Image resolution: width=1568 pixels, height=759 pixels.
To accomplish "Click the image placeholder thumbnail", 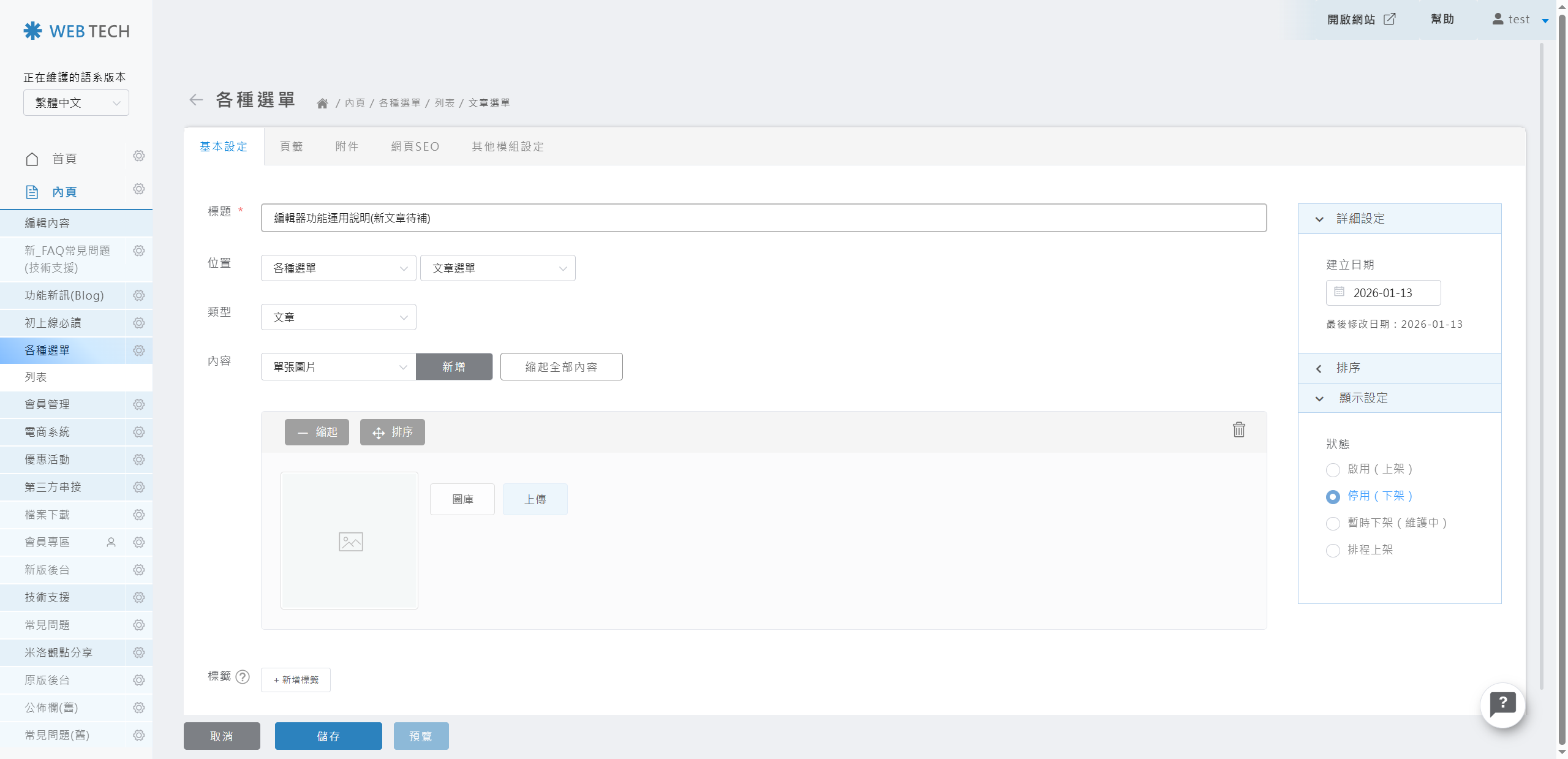I will pyautogui.click(x=350, y=541).
